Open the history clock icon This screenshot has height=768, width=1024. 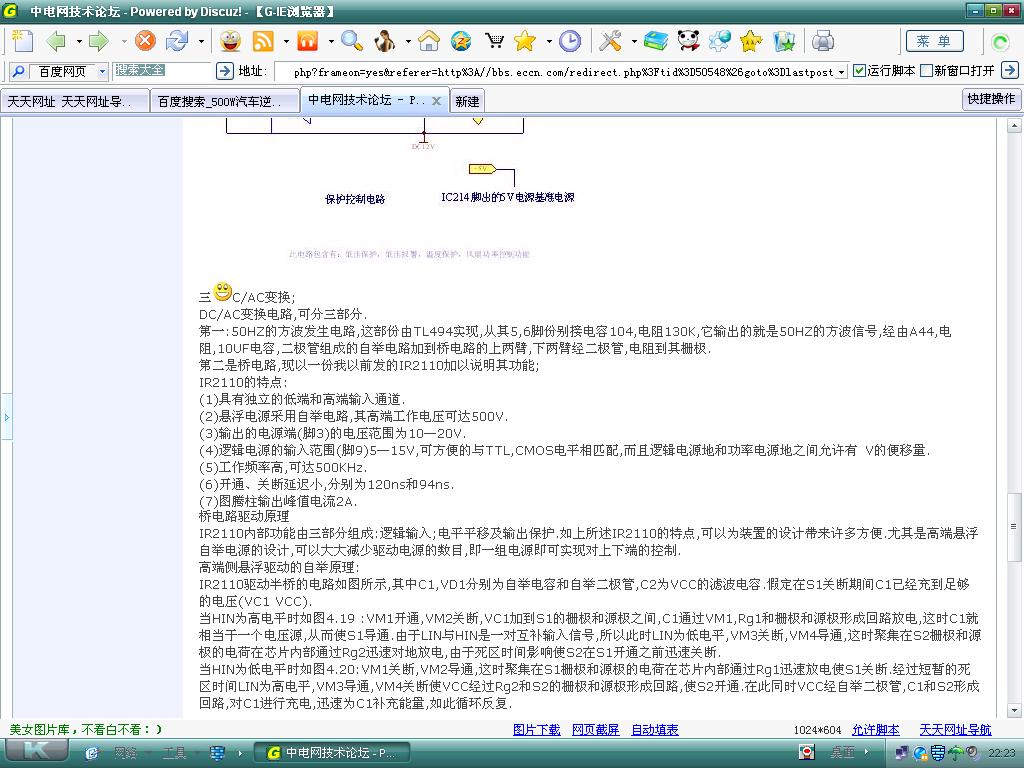pyautogui.click(x=569, y=41)
